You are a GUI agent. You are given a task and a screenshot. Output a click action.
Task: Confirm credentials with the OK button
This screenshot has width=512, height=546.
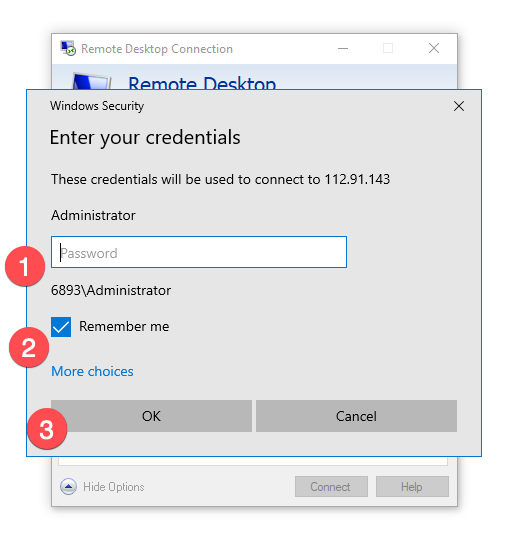152,416
